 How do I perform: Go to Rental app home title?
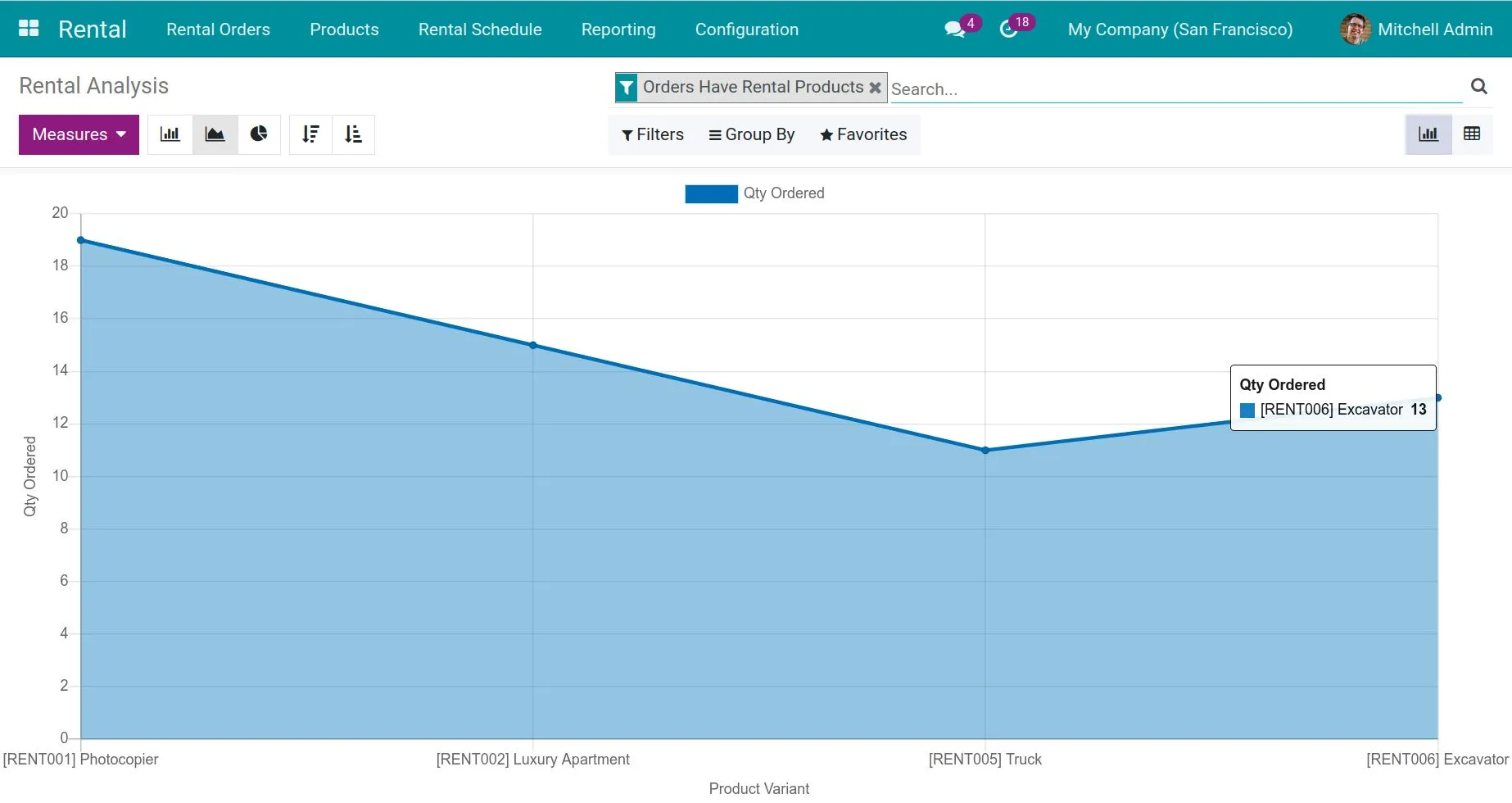(x=93, y=29)
